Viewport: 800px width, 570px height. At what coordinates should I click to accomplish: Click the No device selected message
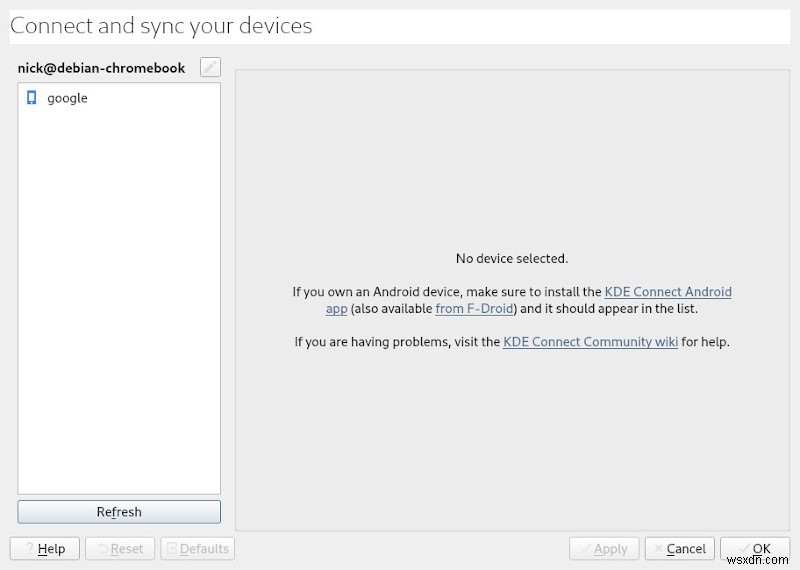512,259
